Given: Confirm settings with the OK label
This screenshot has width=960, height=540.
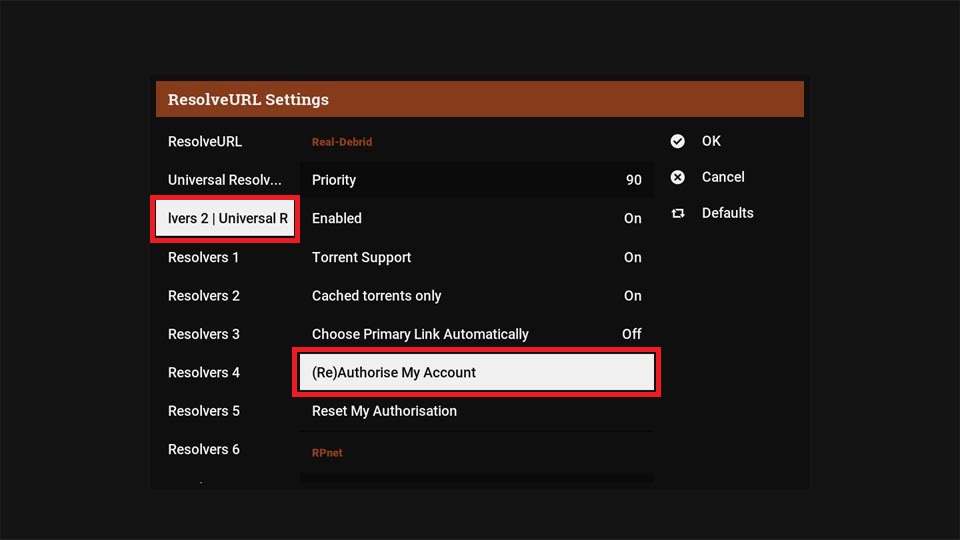Looking at the screenshot, I should click(x=711, y=141).
